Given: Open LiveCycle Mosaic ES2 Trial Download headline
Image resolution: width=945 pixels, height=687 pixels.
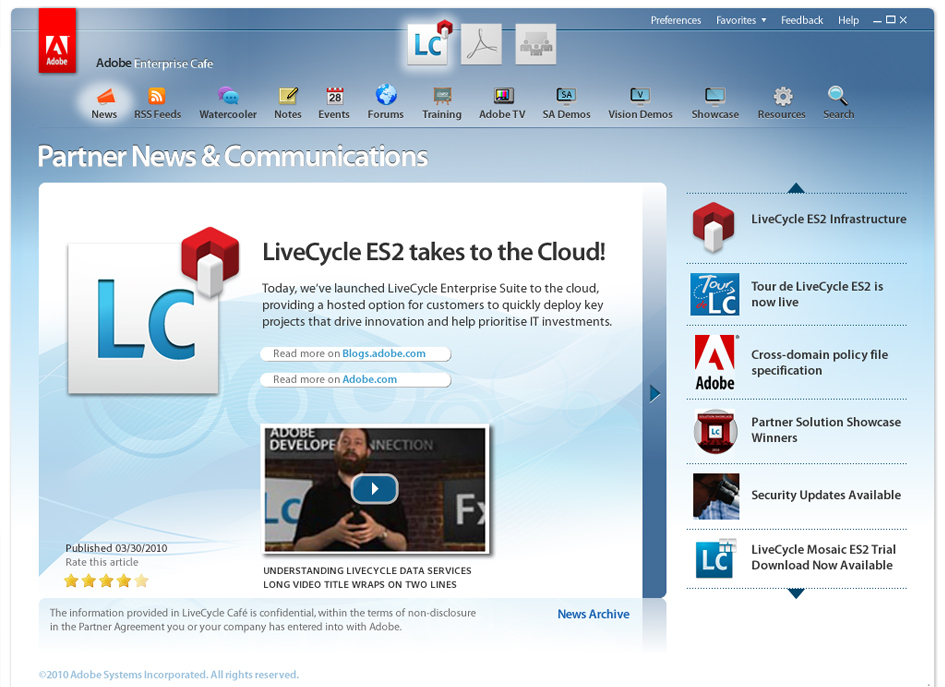Looking at the screenshot, I should click(x=823, y=557).
